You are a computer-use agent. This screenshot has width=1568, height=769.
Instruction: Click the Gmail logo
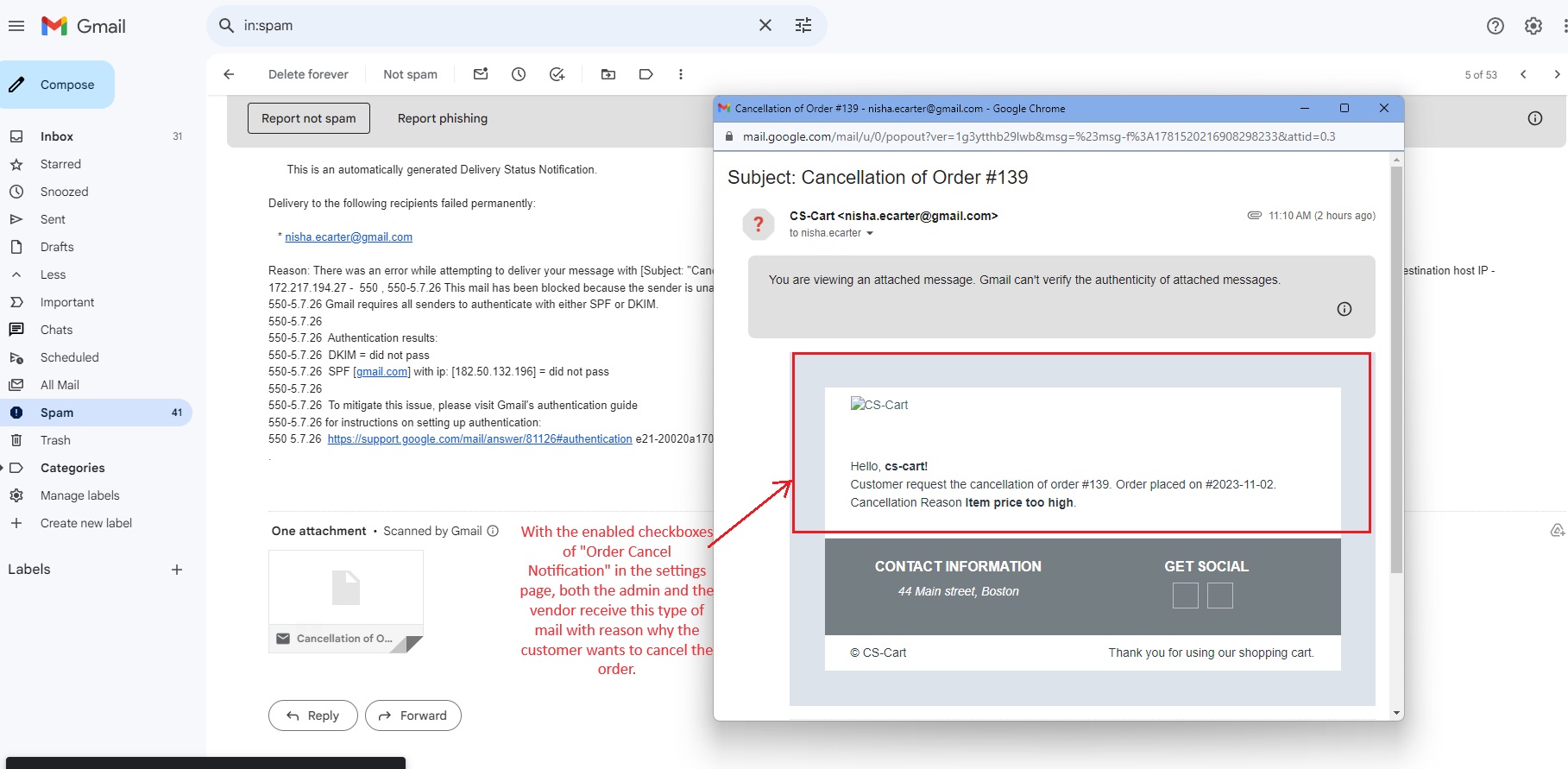point(84,26)
